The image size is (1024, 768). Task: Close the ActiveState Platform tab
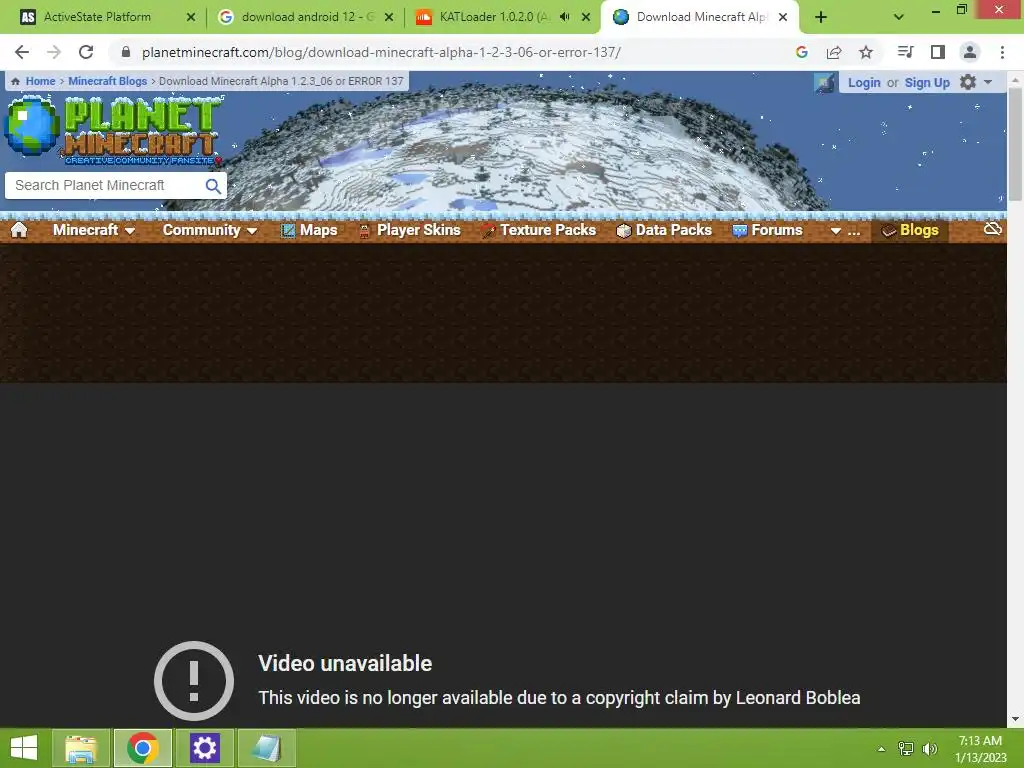191,17
